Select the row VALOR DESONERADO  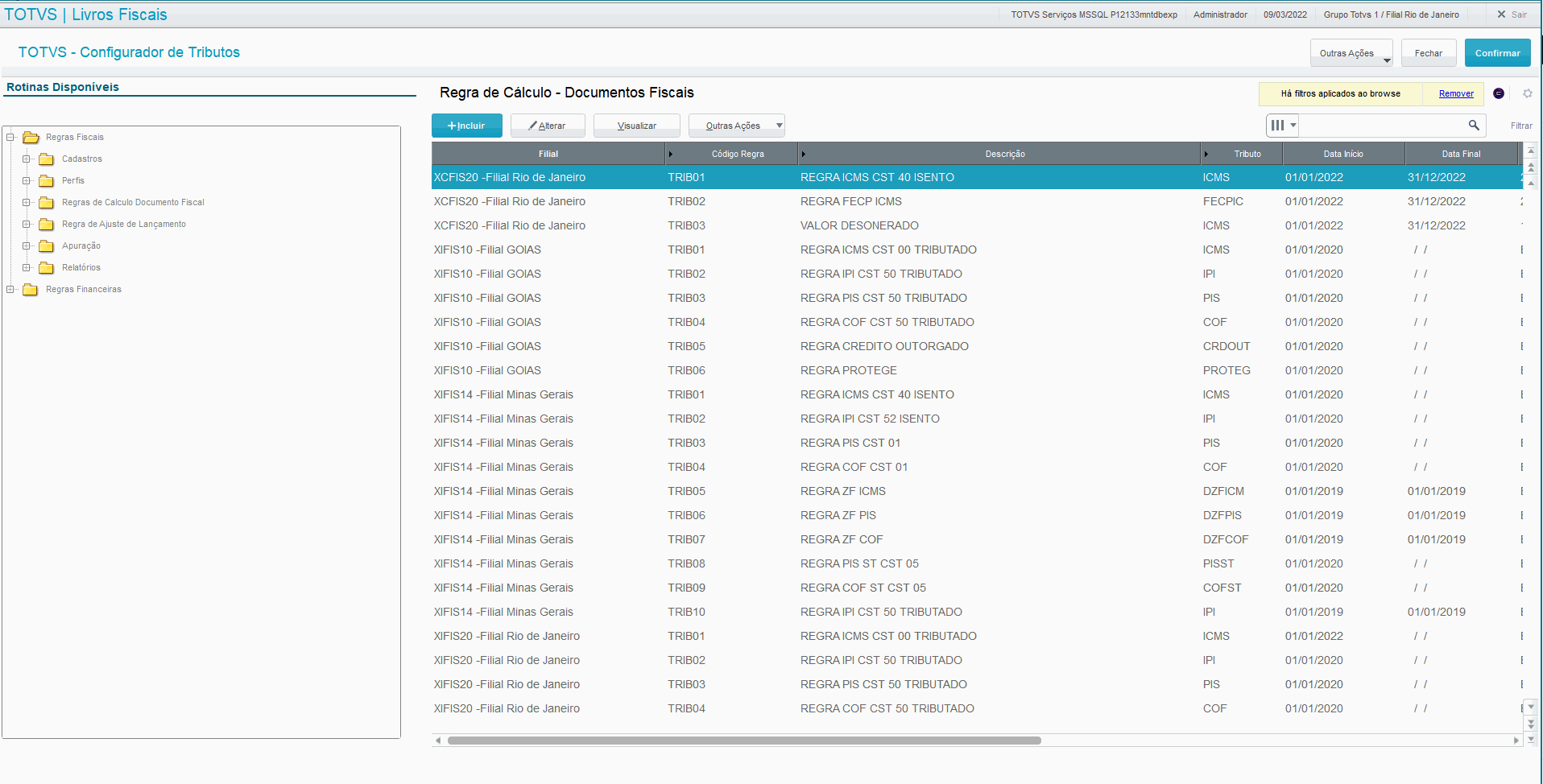(x=977, y=225)
